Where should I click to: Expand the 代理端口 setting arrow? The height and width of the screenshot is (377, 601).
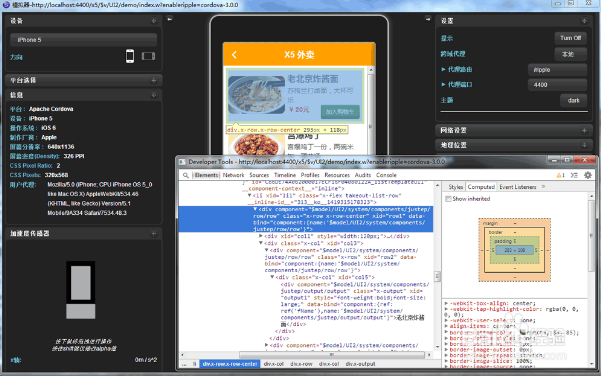(443, 85)
